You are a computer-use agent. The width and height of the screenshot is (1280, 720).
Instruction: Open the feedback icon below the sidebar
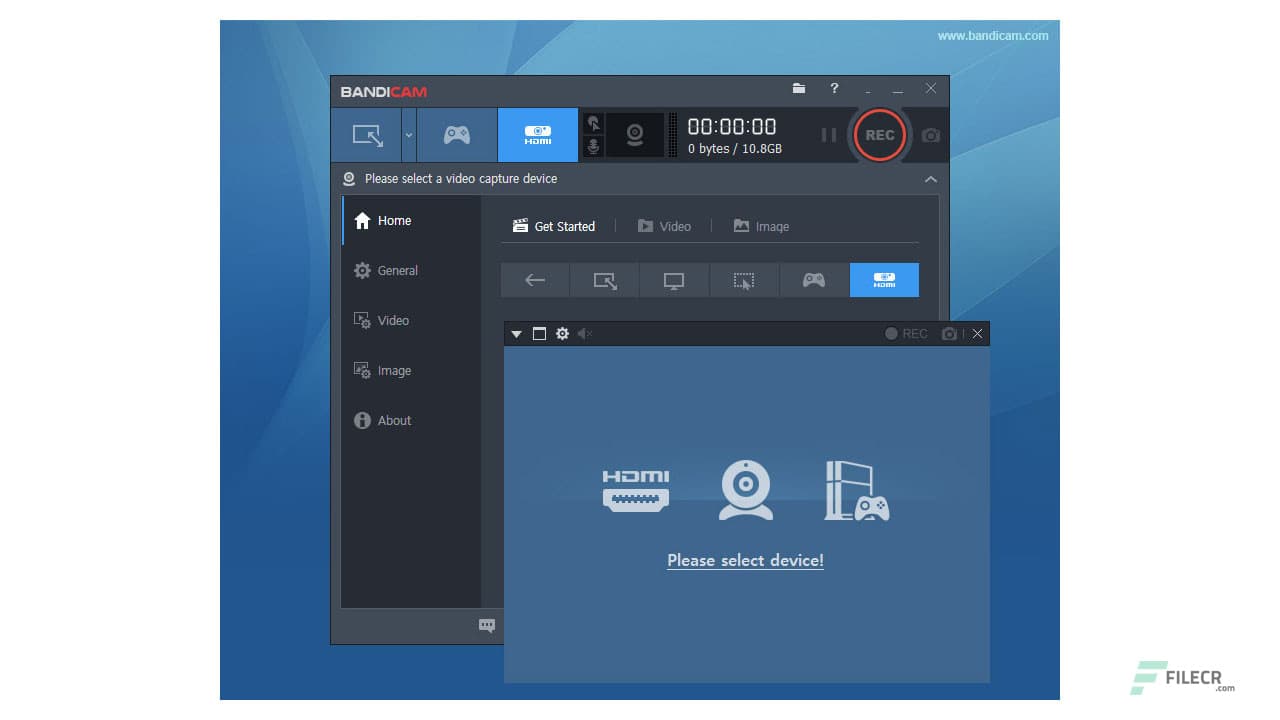tap(487, 625)
